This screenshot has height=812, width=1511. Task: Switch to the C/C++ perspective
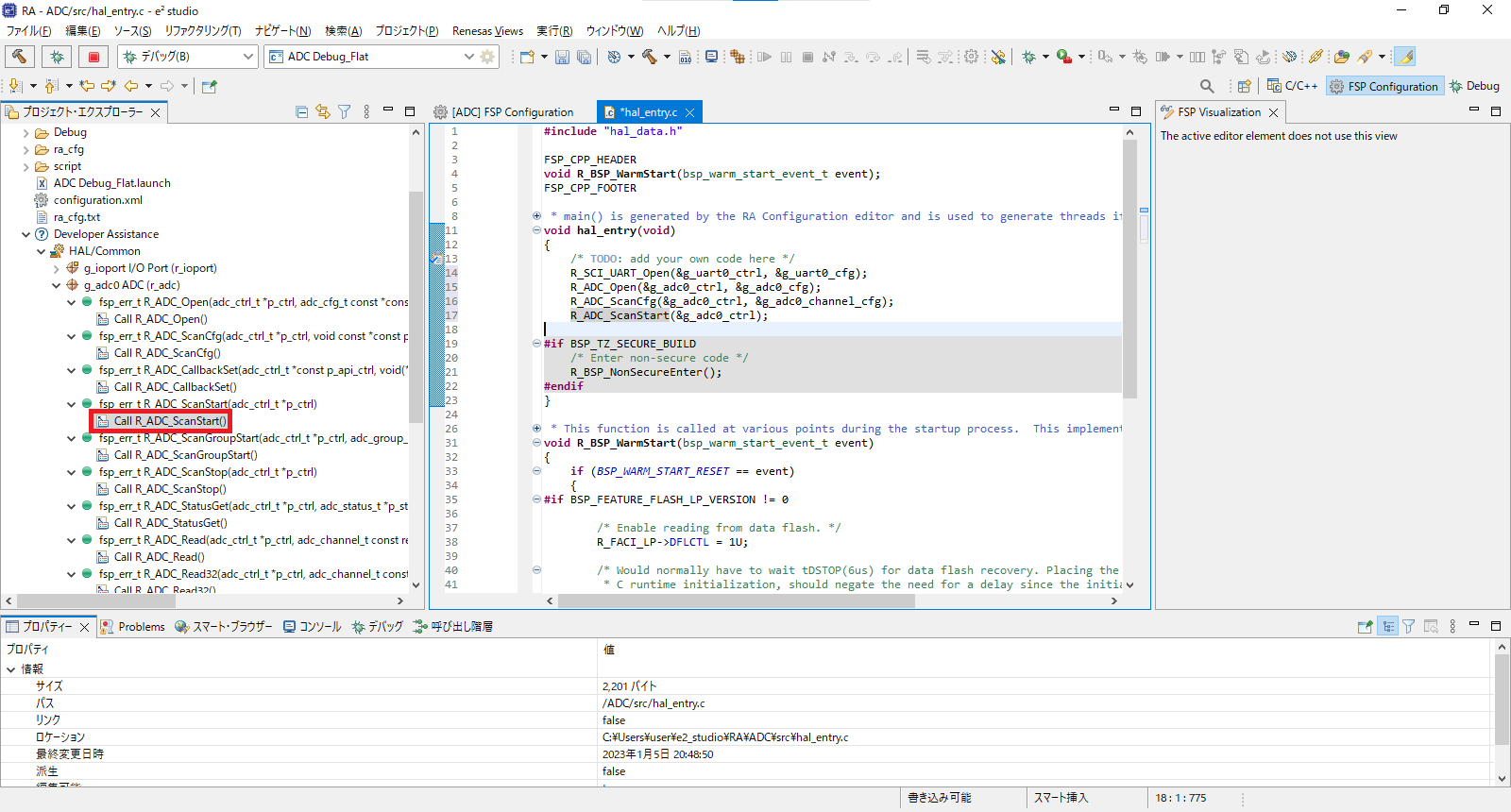1293,86
